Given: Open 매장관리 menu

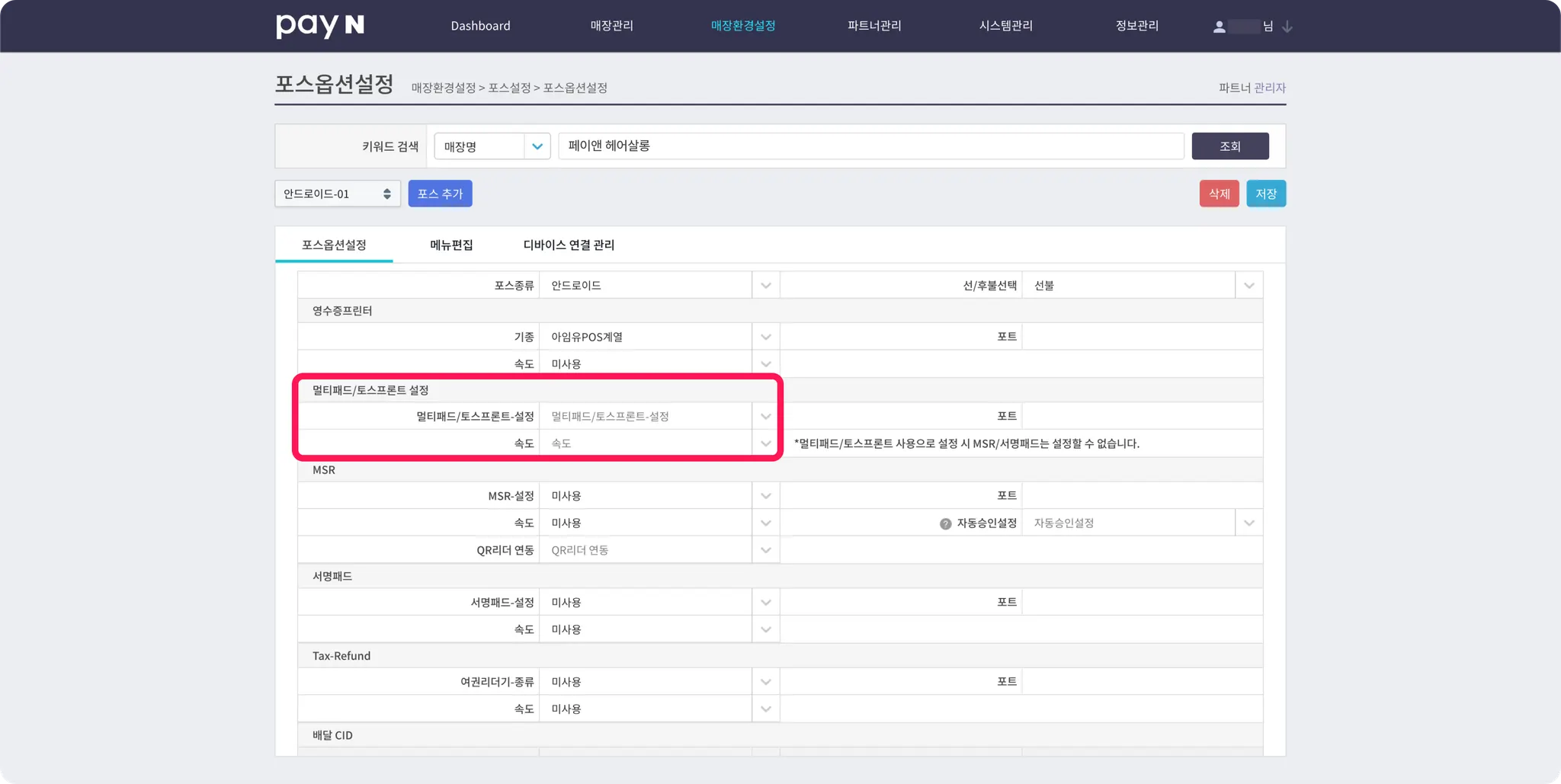Looking at the screenshot, I should [x=611, y=26].
